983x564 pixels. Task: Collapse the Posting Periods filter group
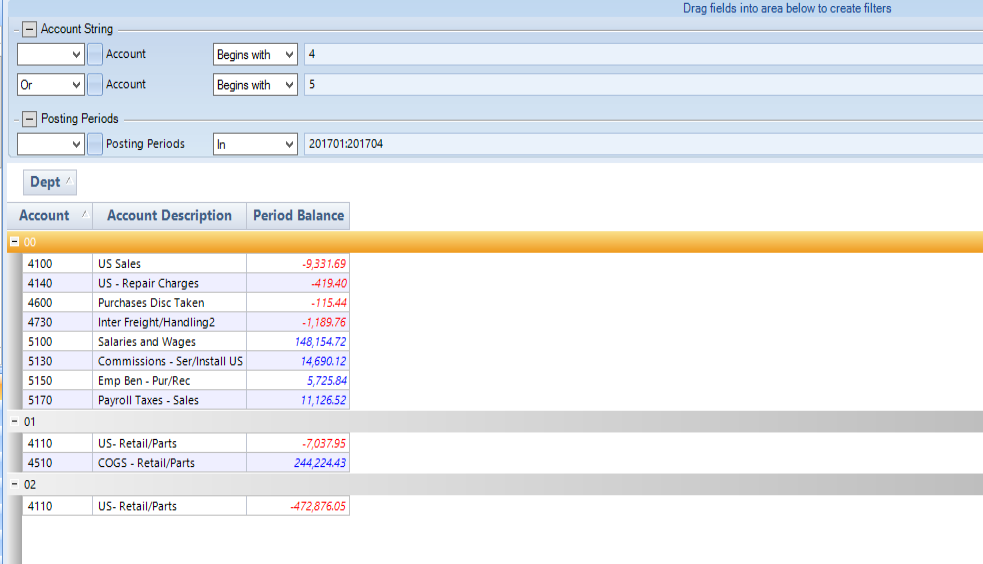point(29,119)
